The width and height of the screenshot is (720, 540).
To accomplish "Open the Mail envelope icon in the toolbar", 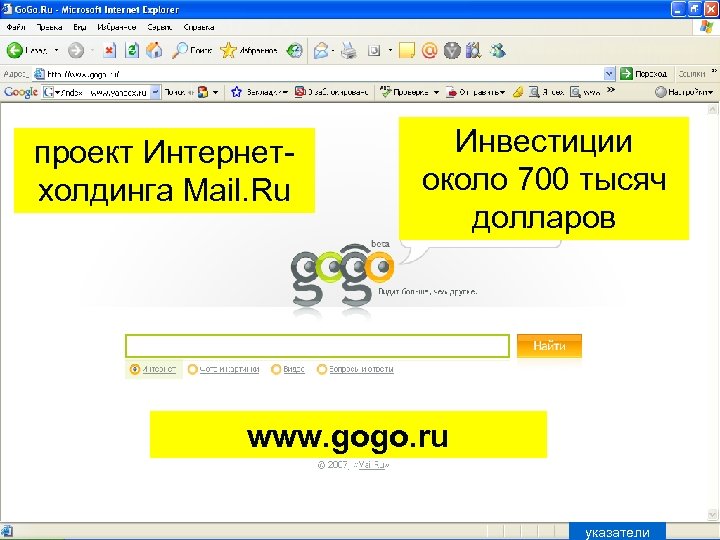I will coord(321,51).
